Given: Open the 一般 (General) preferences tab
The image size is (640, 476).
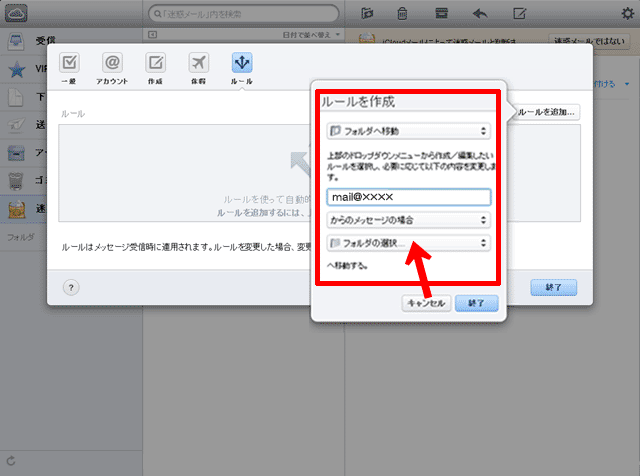Looking at the screenshot, I should point(70,66).
